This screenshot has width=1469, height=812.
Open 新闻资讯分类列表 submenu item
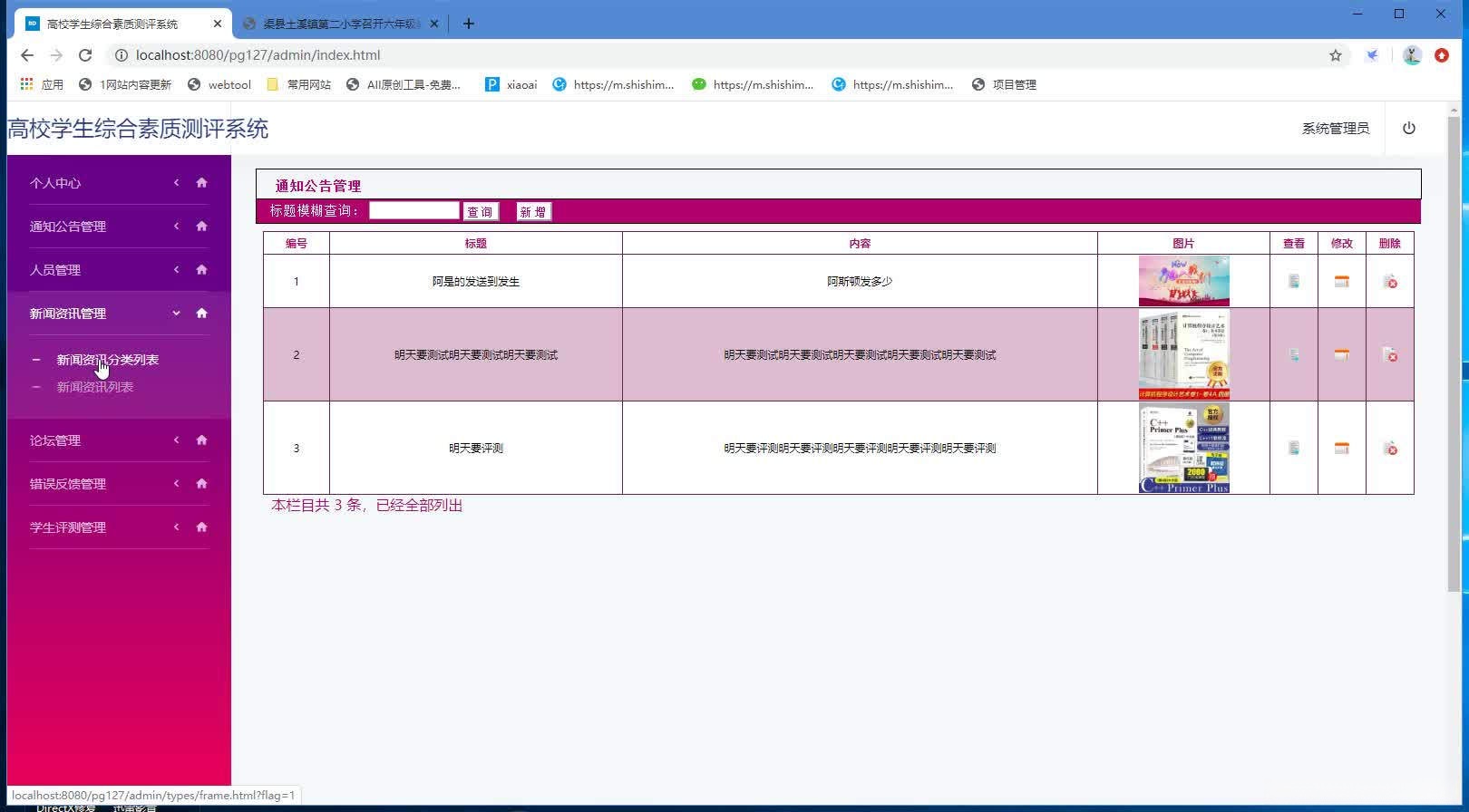tap(108, 360)
